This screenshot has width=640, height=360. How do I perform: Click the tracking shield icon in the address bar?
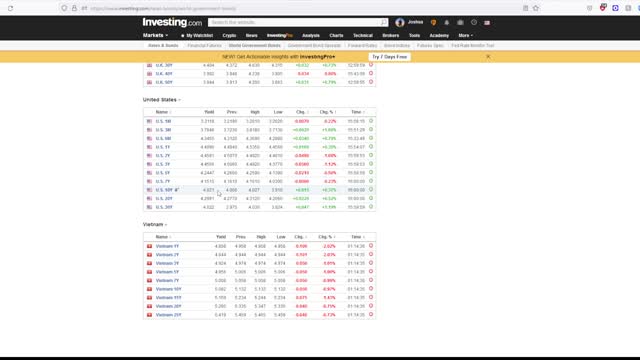[64, 8]
